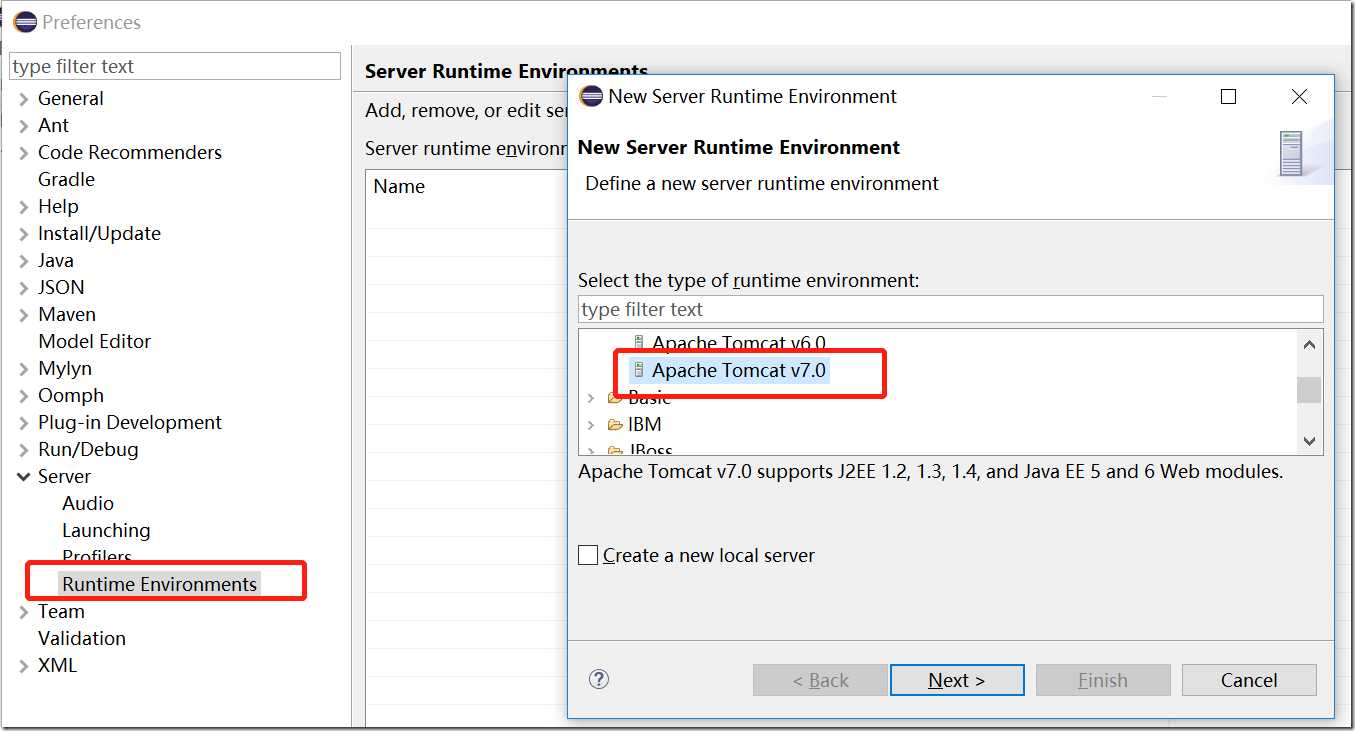Select Runtime Environments under Server
1355x731 pixels.
(x=160, y=584)
